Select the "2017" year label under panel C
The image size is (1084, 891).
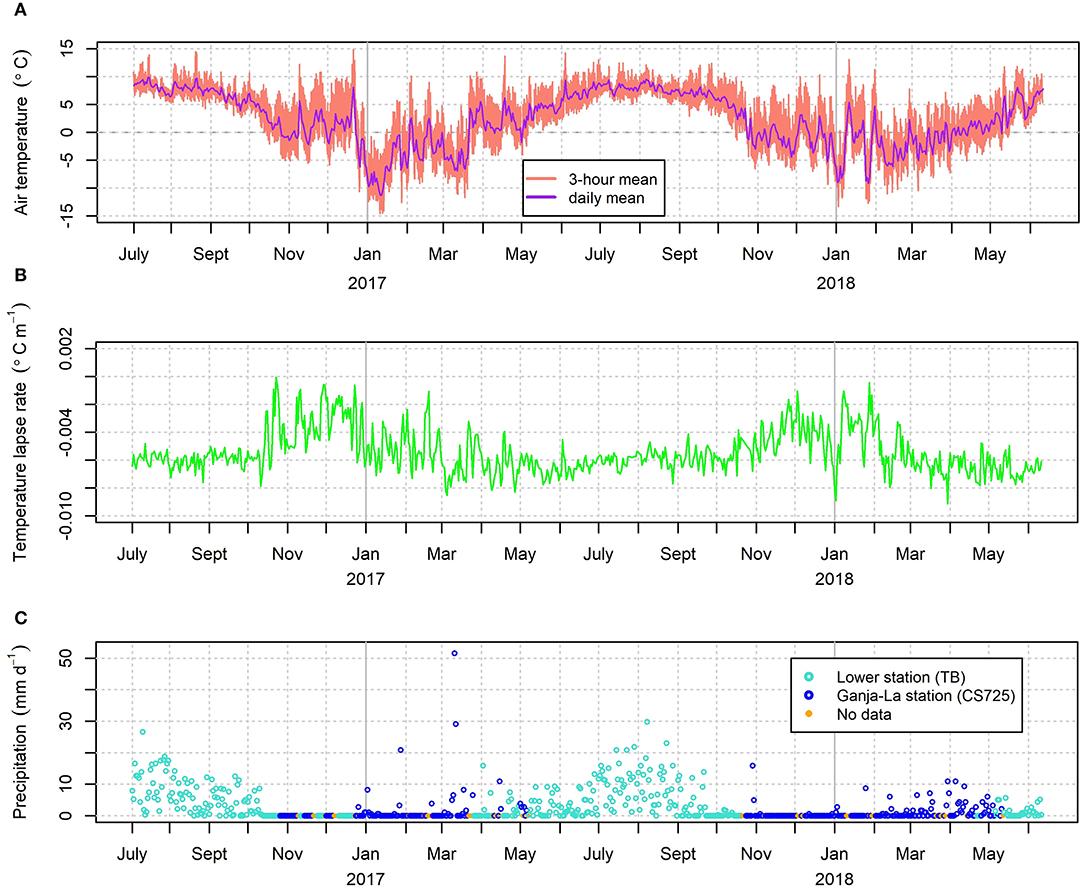(x=365, y=879)
